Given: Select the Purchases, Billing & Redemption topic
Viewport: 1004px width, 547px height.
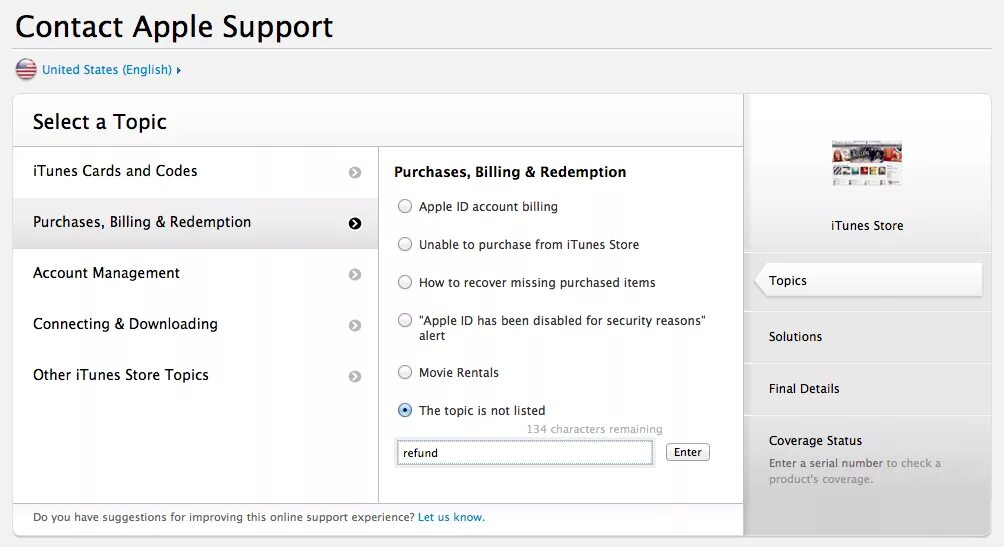Looking at the screenshot, I should tap(195, 223).
